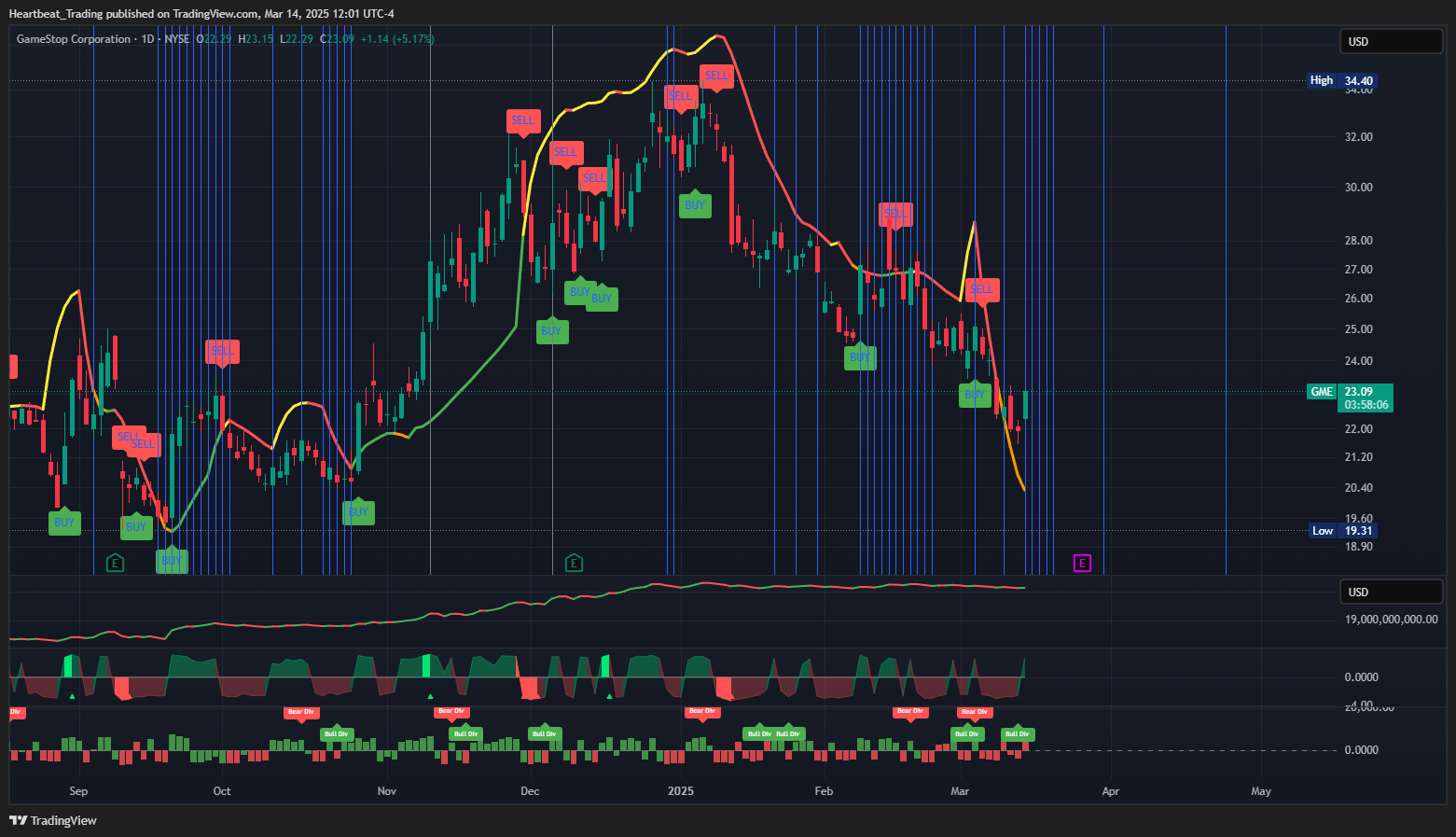Click the 18.90 price axis value
1456x837 pixels.
[x=1359, y=546]
